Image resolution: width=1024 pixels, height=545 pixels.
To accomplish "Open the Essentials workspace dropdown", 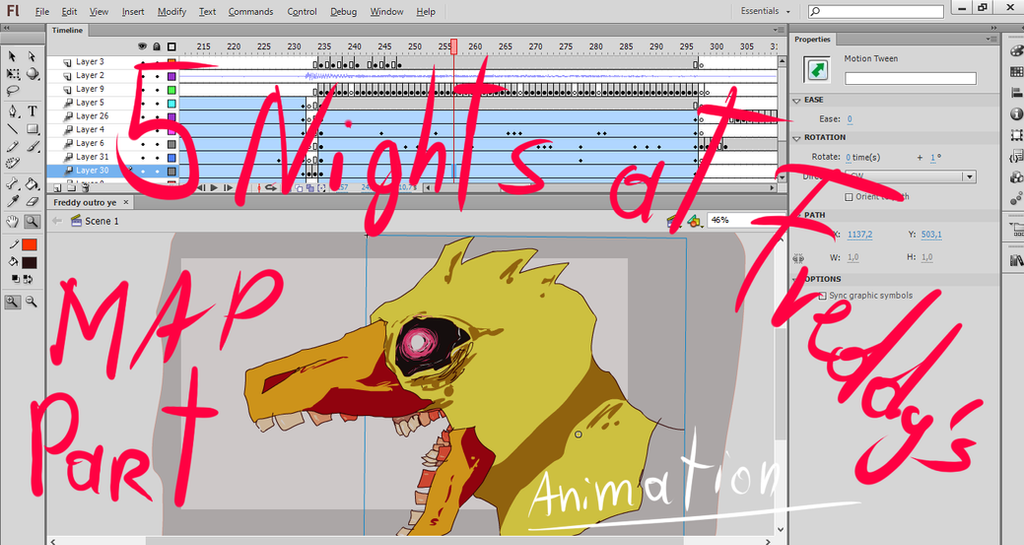I will [x=765, y=11].
